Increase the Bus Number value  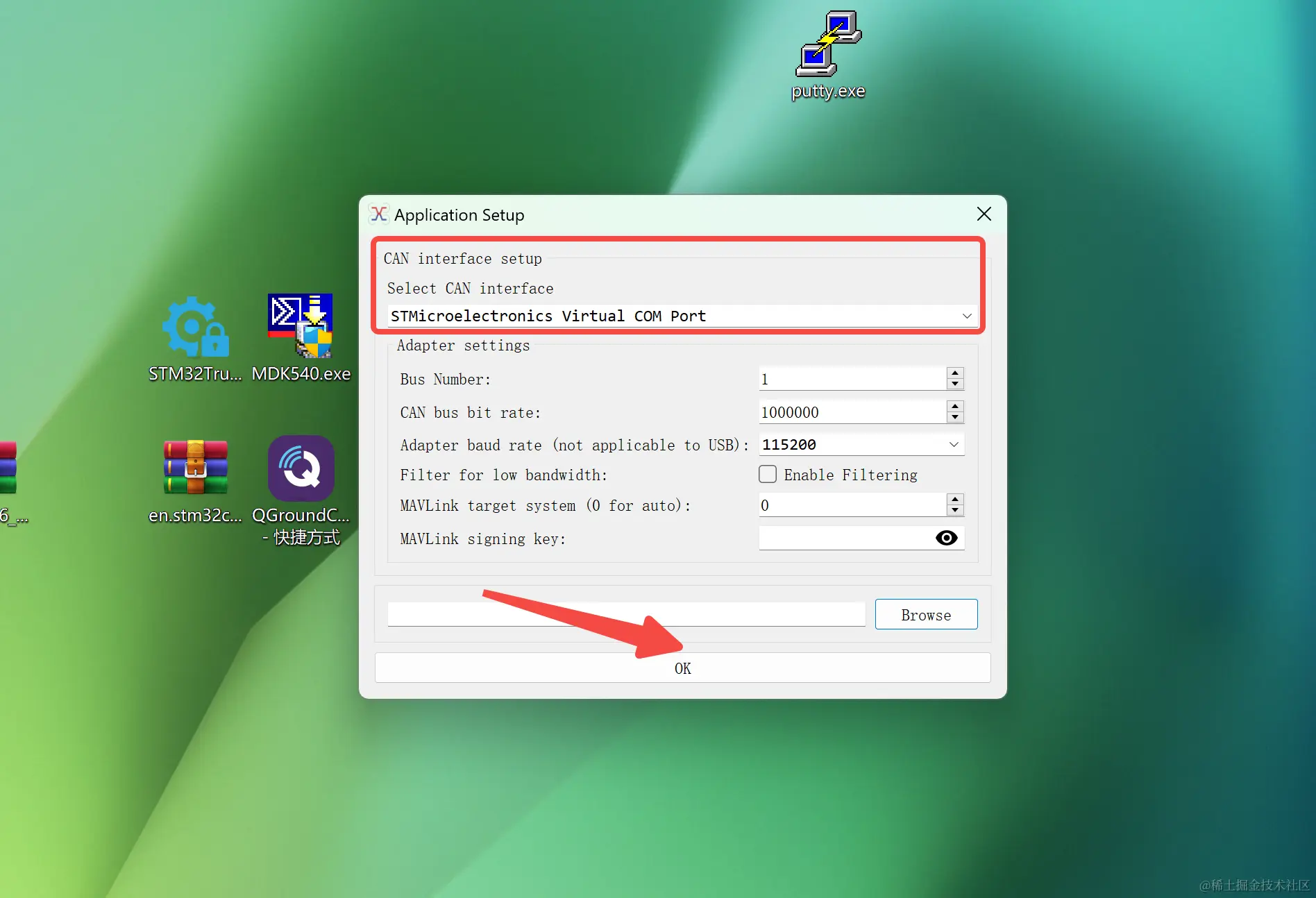coord(955,373)
